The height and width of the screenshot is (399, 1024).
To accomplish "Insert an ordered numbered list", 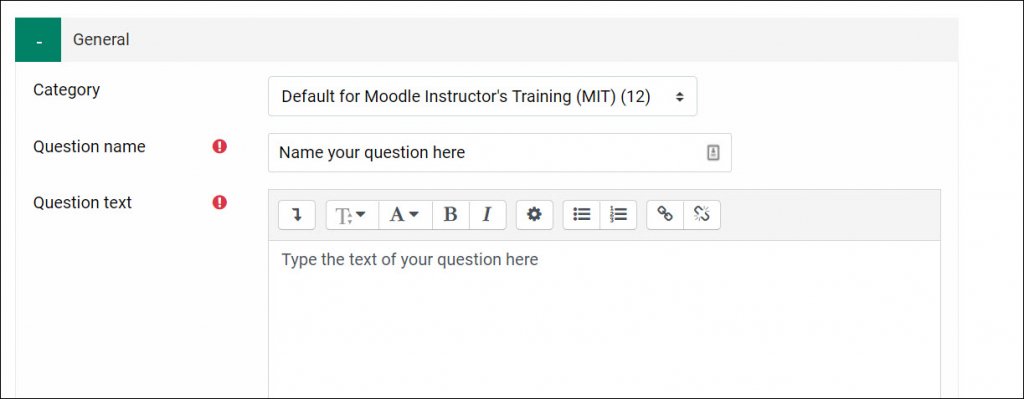I will [x=618, y=215].
